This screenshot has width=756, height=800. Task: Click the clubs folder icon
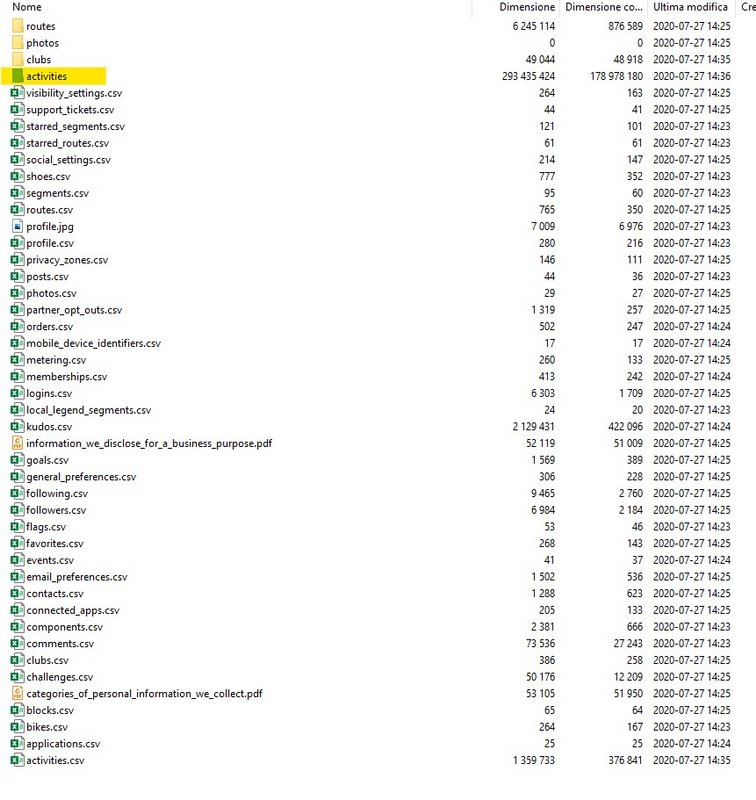coord(17,59)
